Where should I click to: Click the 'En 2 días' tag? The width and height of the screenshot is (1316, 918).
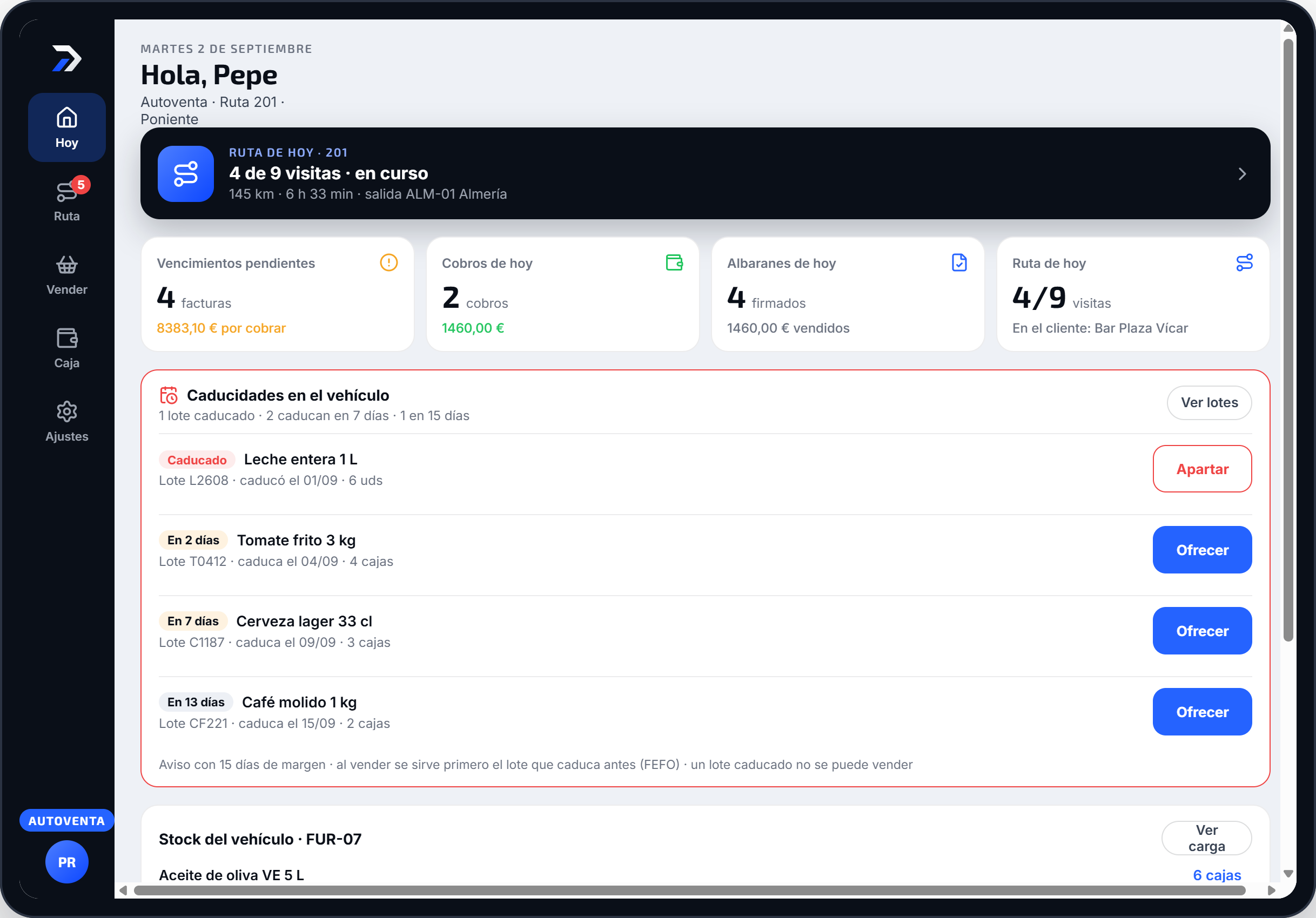coord(193,540)
